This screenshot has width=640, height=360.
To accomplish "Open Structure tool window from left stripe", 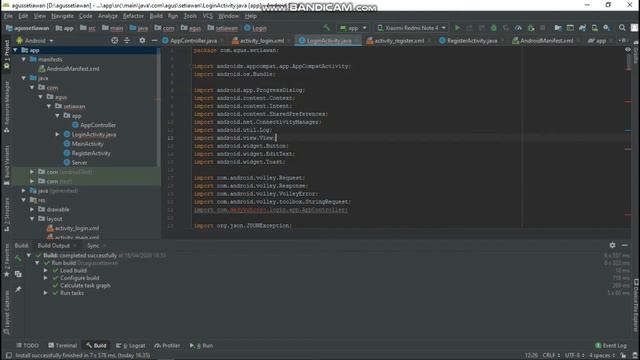I will (x=6, y=215).
